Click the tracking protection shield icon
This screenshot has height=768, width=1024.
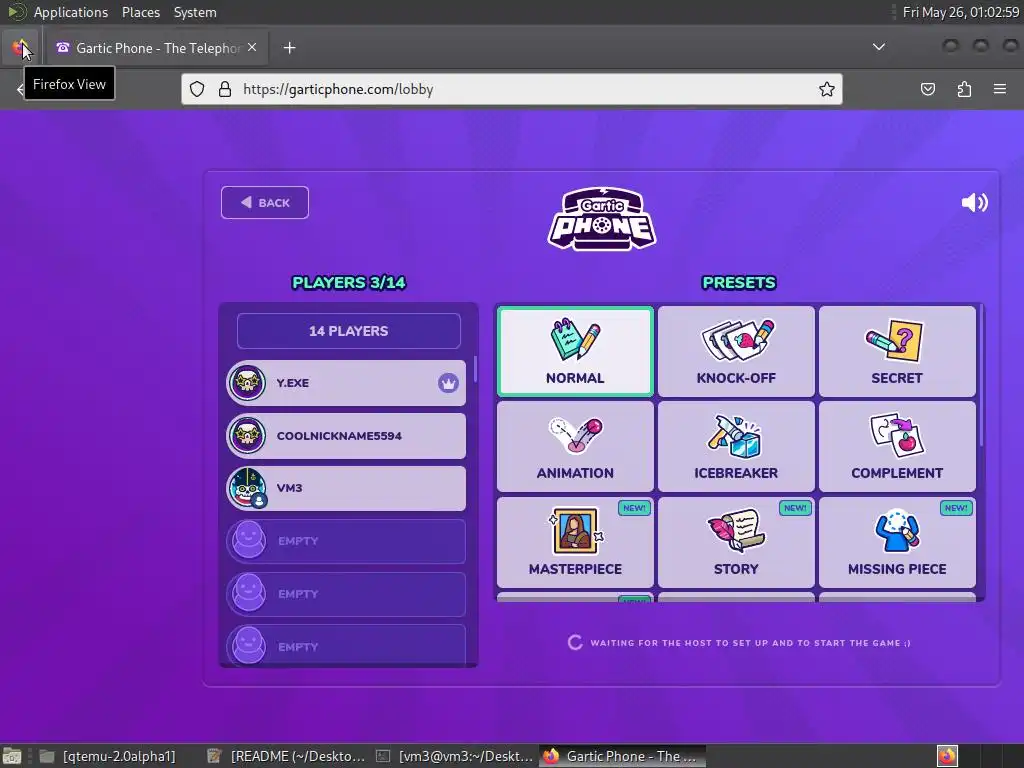(x=197, y=89)
